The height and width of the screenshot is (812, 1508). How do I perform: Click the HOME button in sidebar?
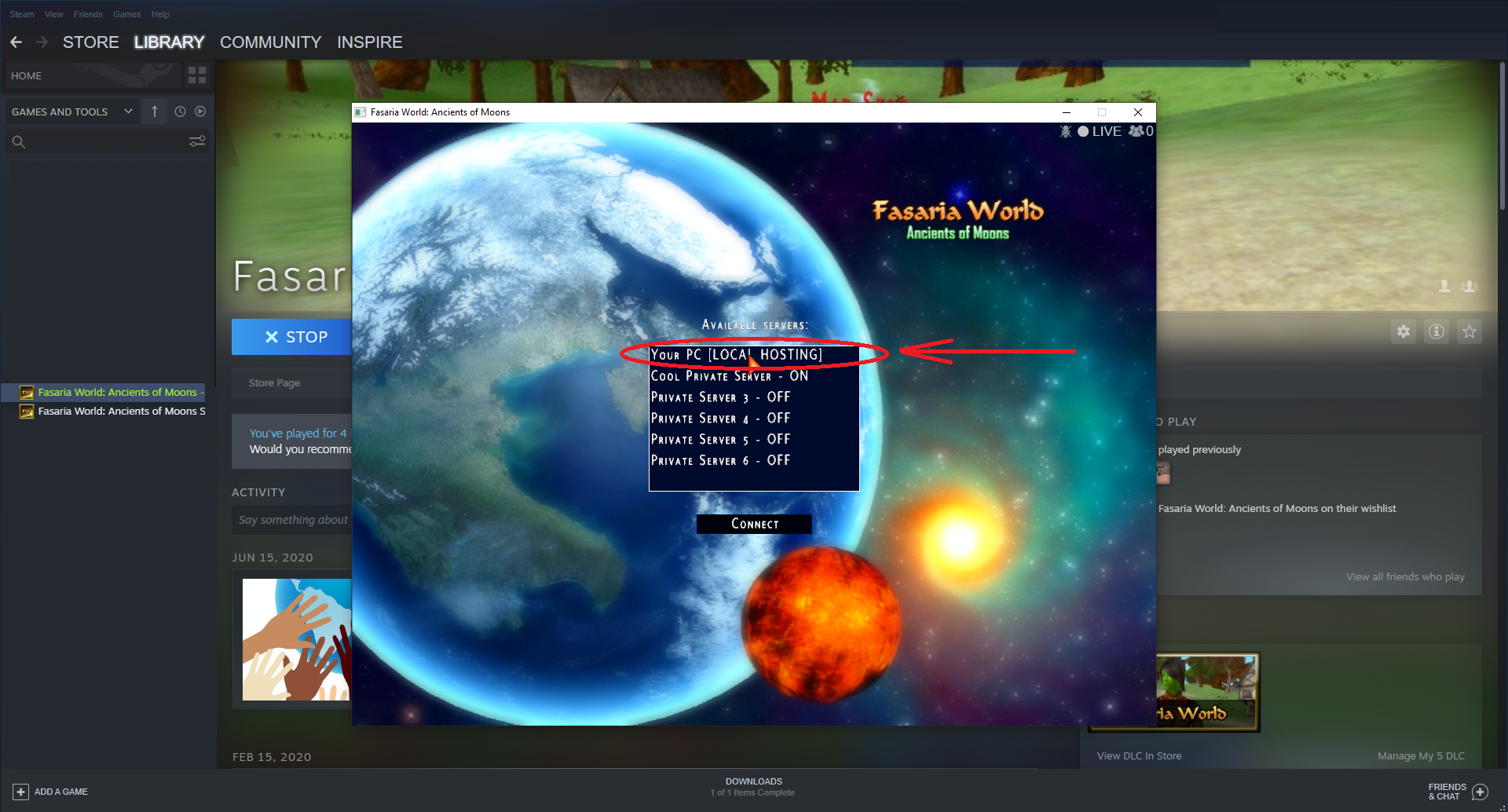point(93,75)
